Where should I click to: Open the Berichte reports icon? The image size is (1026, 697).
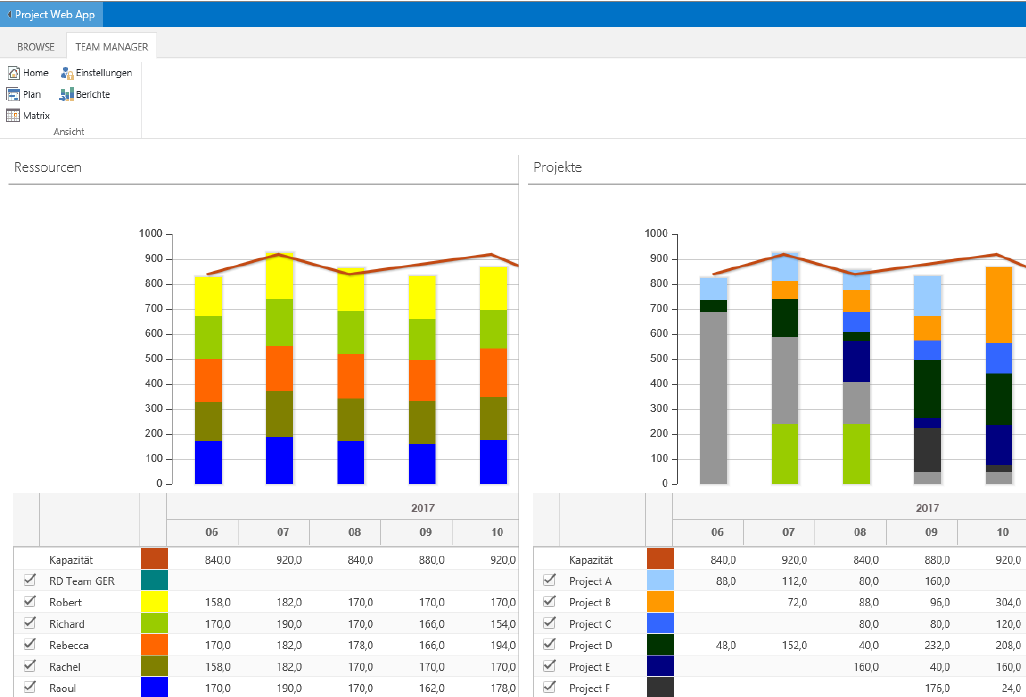[67, 95]
